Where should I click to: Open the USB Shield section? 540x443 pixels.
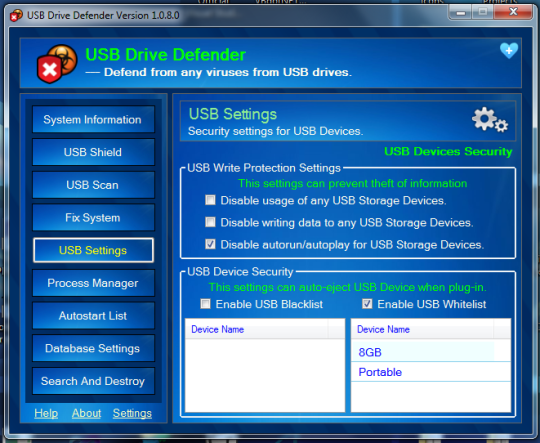click(x=93, y=152)
